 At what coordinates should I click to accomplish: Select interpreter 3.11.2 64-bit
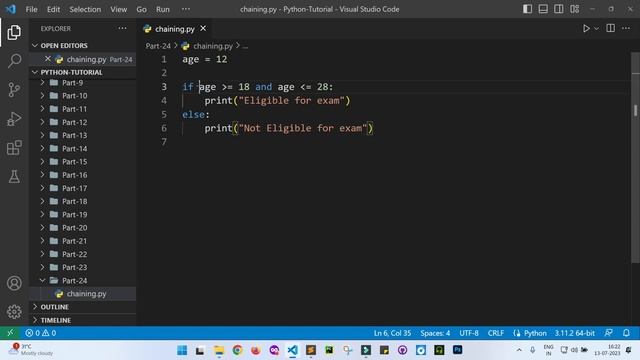574,333
